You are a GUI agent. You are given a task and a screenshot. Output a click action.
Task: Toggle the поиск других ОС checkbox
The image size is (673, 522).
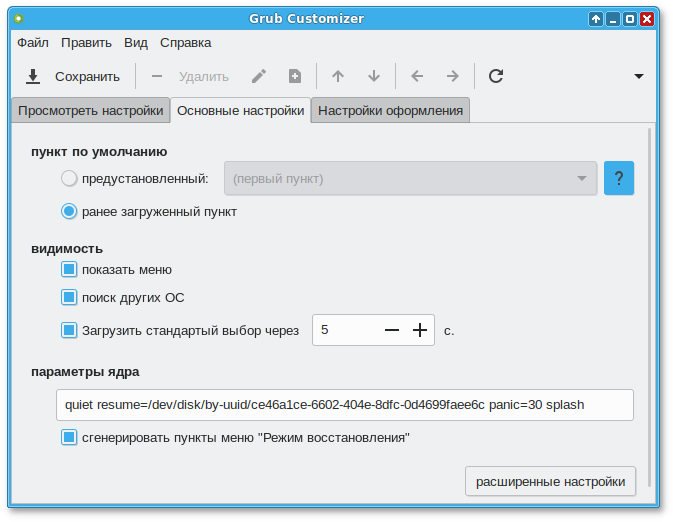pos(69,297)
